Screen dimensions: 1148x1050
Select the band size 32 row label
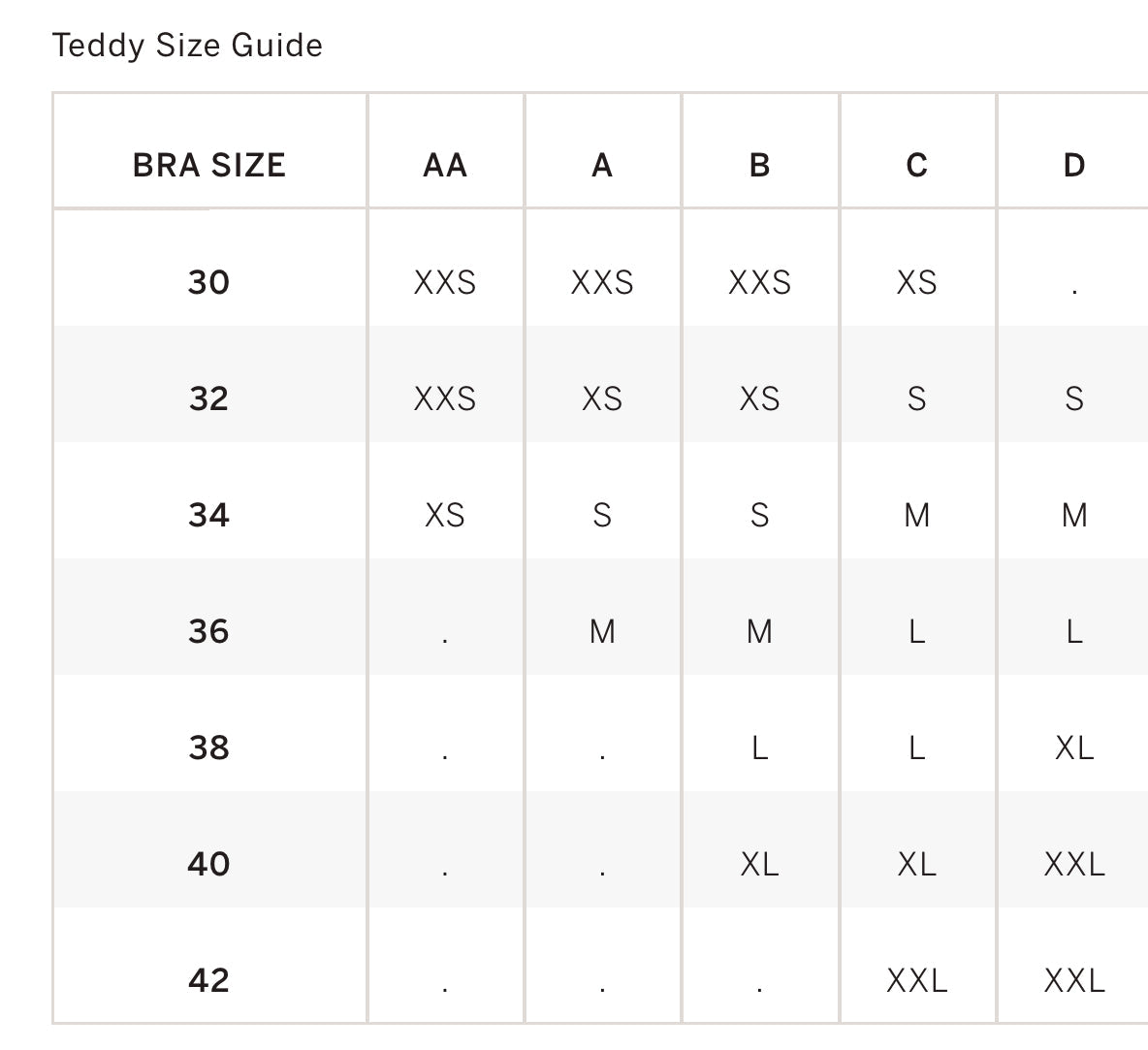point(209,398)
